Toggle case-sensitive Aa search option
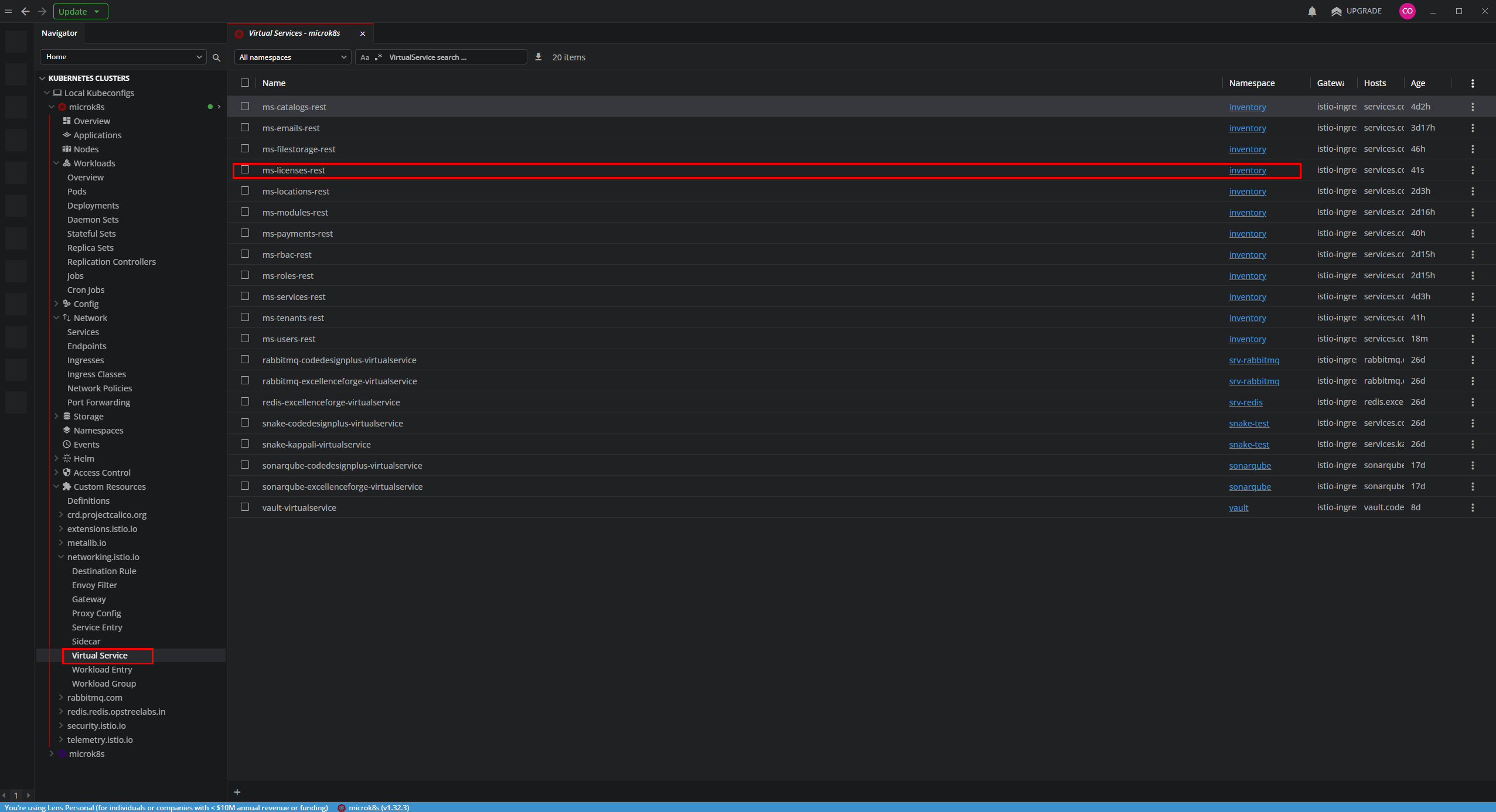Image resolution: width=1496 pixels, height=812 pixels. 364,57
